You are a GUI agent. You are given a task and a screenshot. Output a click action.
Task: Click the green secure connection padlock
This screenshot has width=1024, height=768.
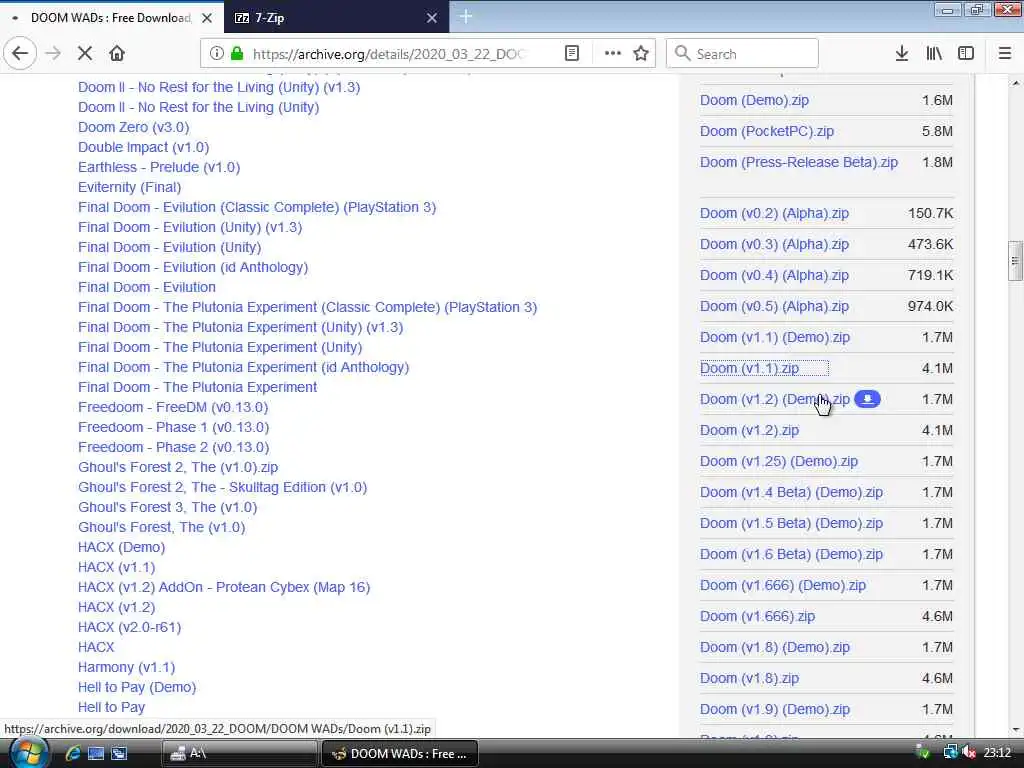pos(237,54)
